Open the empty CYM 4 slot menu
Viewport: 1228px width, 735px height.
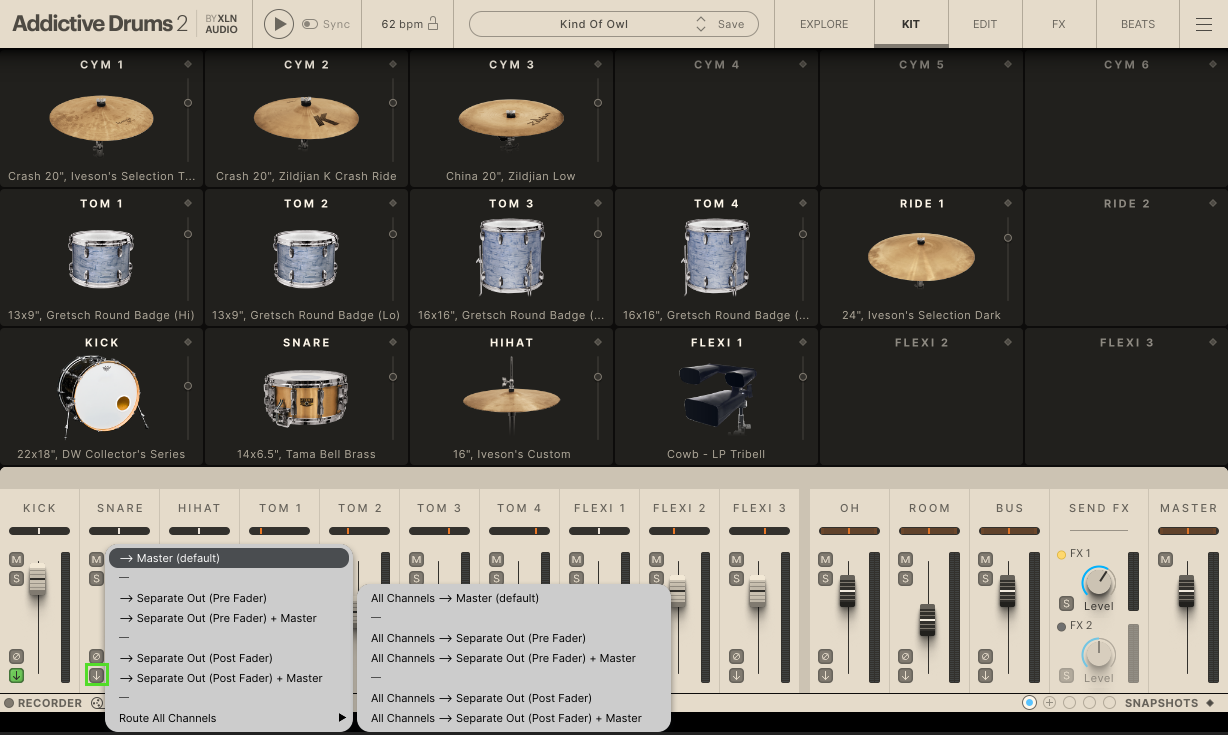(x=803, y=64)
